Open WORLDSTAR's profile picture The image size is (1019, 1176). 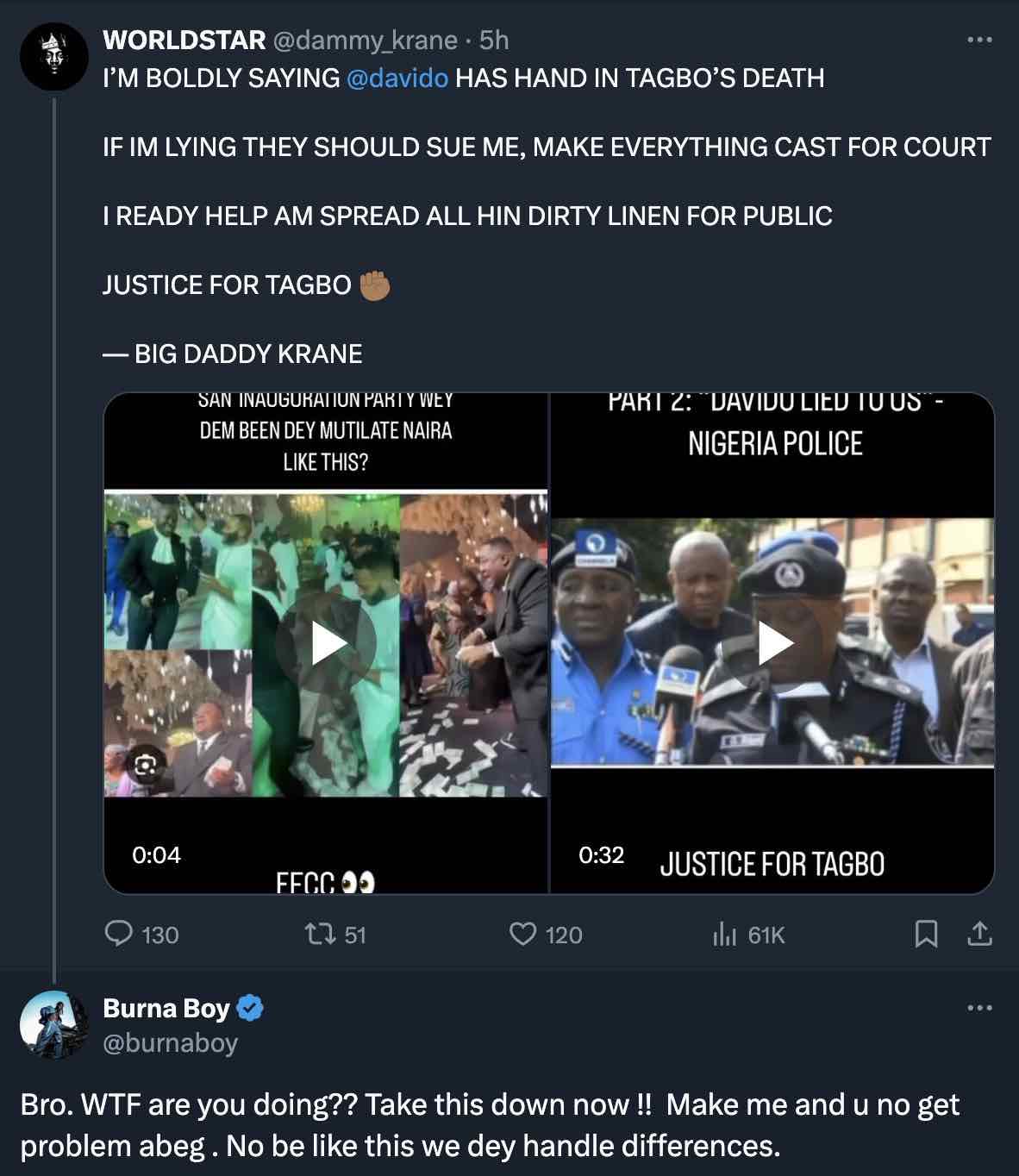point(52,58)
